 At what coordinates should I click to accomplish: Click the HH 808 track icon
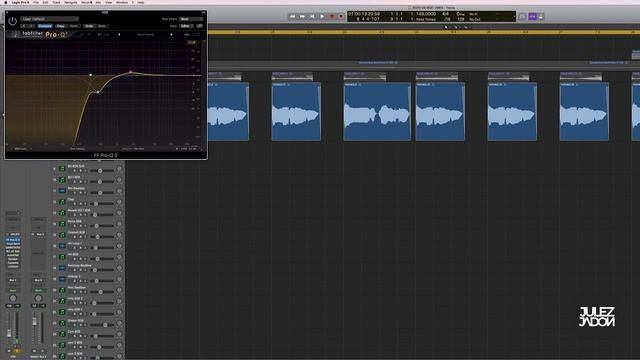(x=62, y=257)
